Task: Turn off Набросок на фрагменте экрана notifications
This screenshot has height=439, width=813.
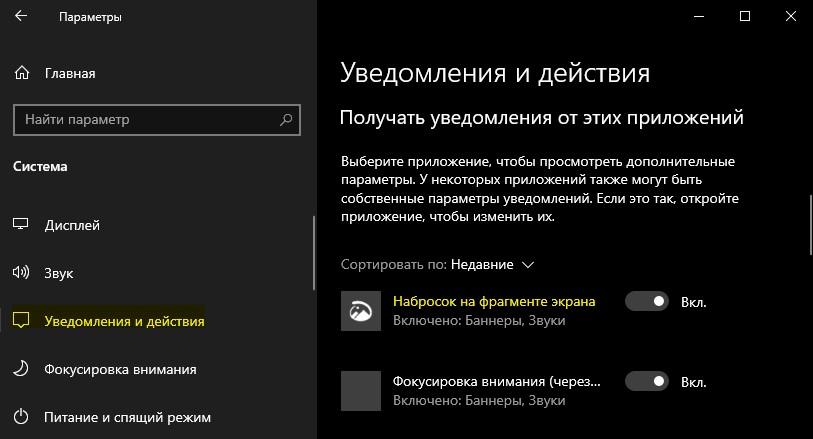Action: click(647, 301)
